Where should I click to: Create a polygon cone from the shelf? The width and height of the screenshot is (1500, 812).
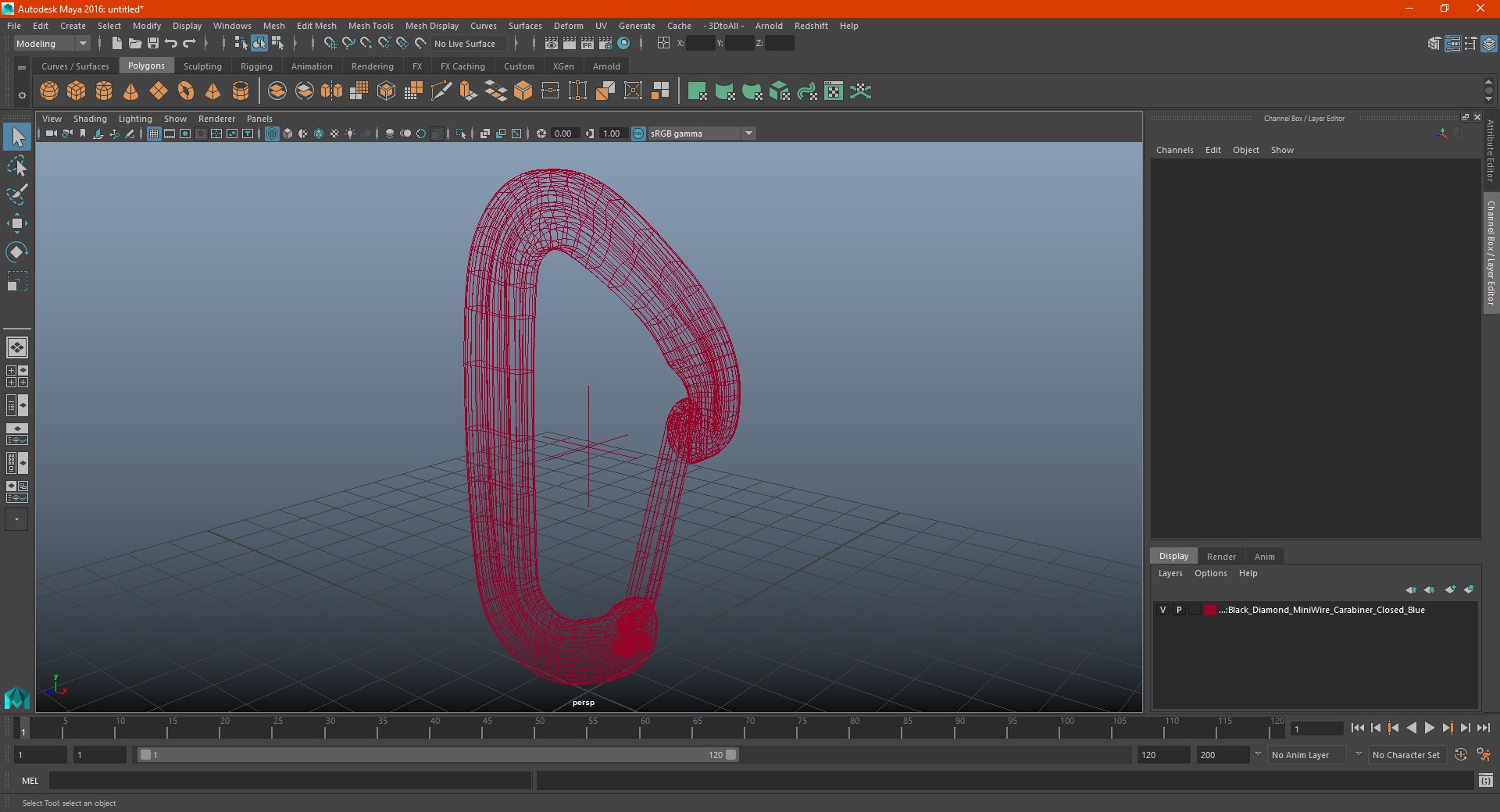(130, 91)
